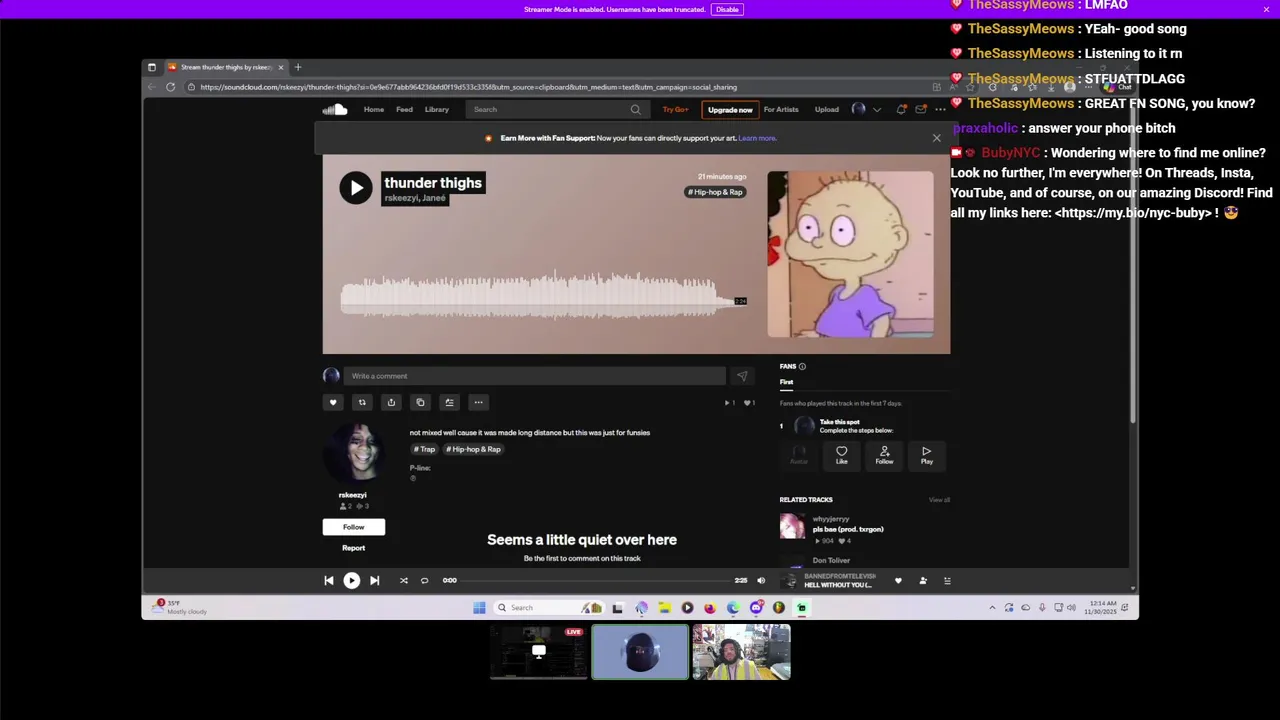Open Firefox from the taskbar
This screenshot has width=1280, height=720.
click(710, 607)
